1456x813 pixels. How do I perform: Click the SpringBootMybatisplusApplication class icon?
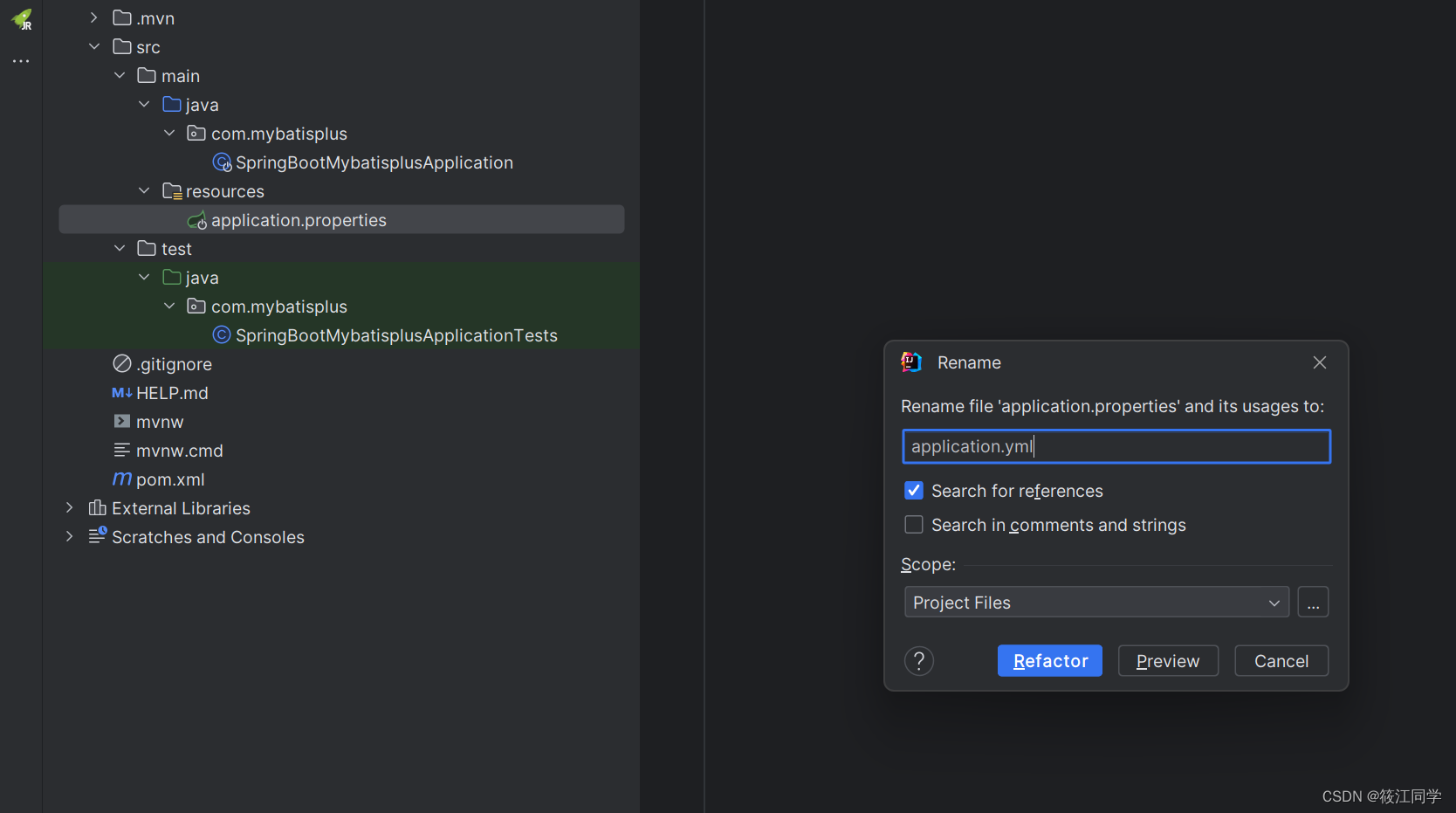(222, 162)
